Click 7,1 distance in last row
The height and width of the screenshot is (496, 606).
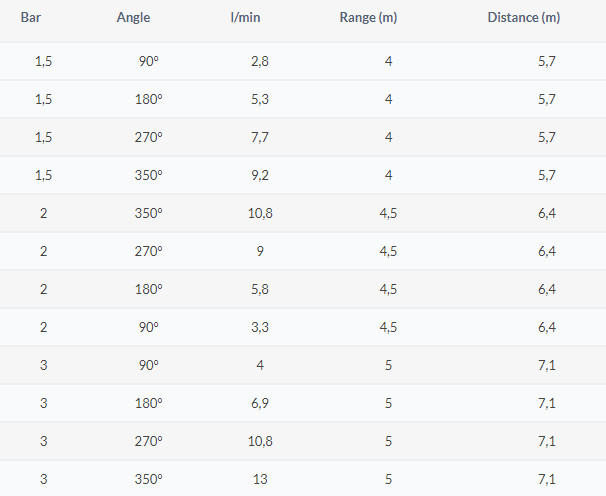pyautogui.click(x=546, y=479)
